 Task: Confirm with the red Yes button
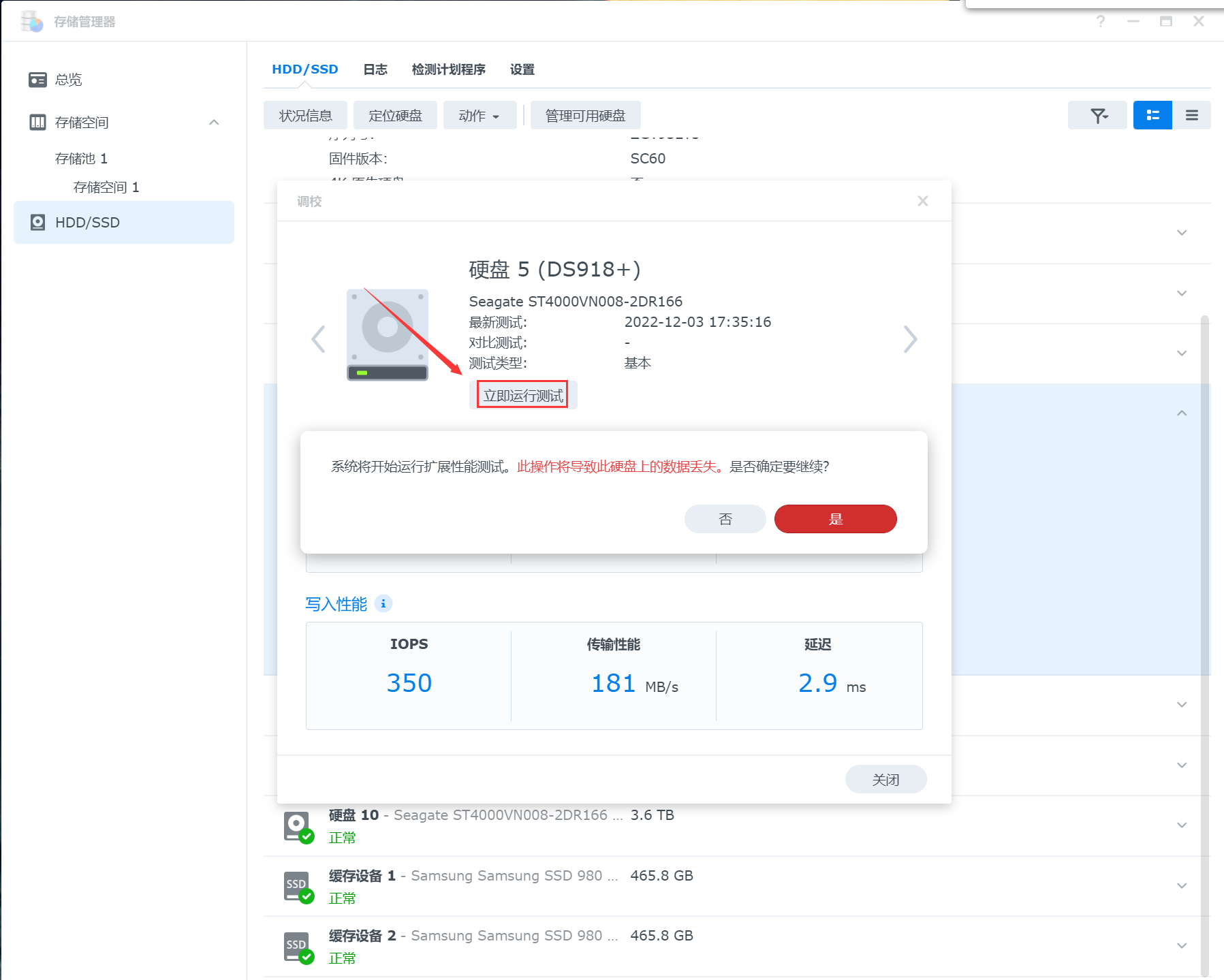pyautogui.click(x=835, y=519)
